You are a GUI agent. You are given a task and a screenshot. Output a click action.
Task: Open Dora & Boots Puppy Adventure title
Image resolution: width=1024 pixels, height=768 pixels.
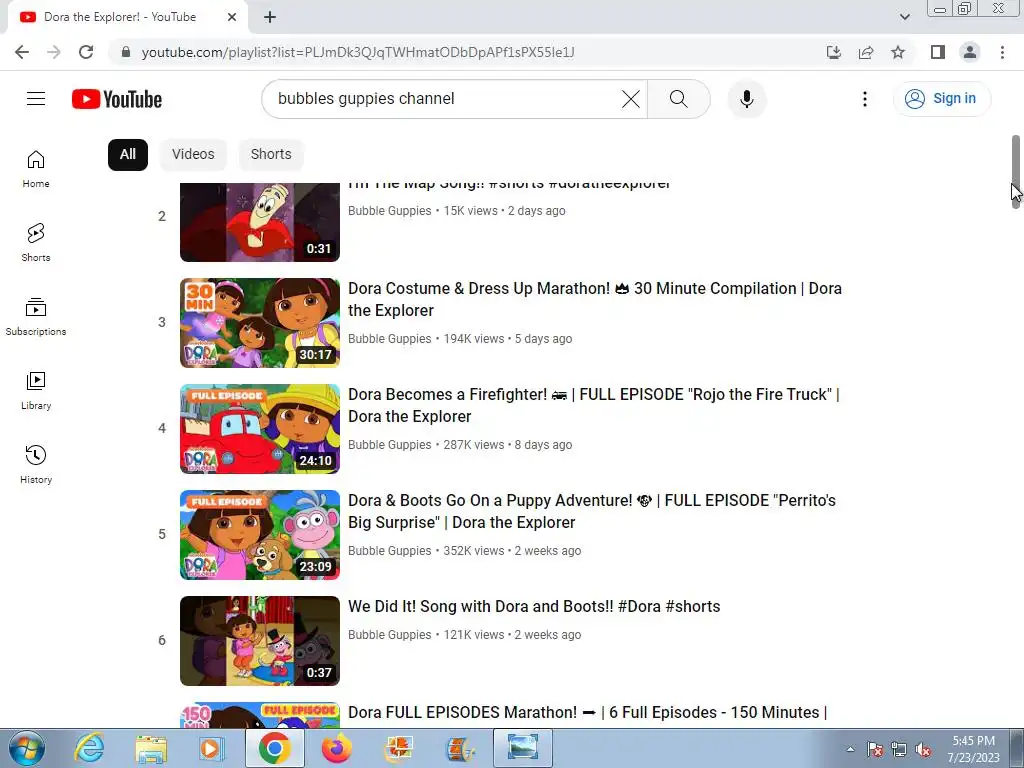click(x=592, y=511)
